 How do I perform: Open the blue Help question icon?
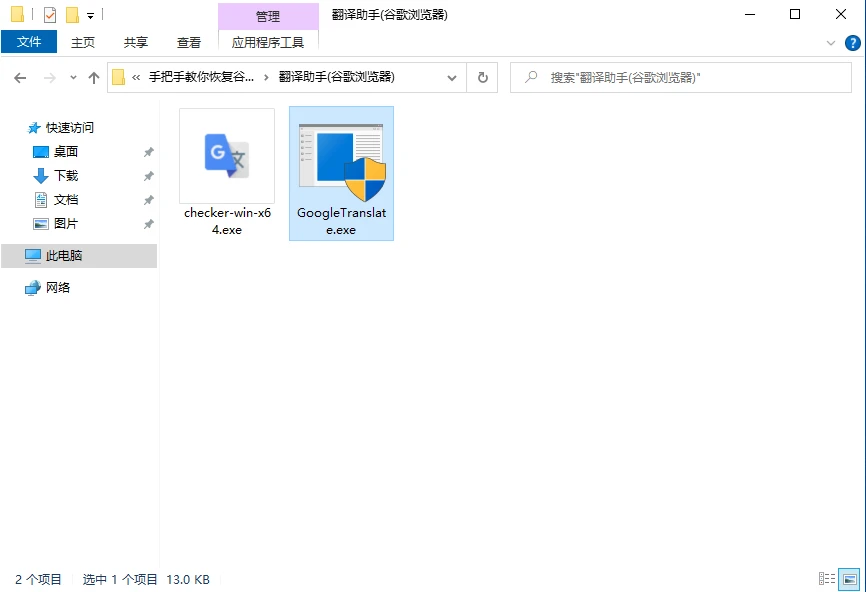point(853,43)
